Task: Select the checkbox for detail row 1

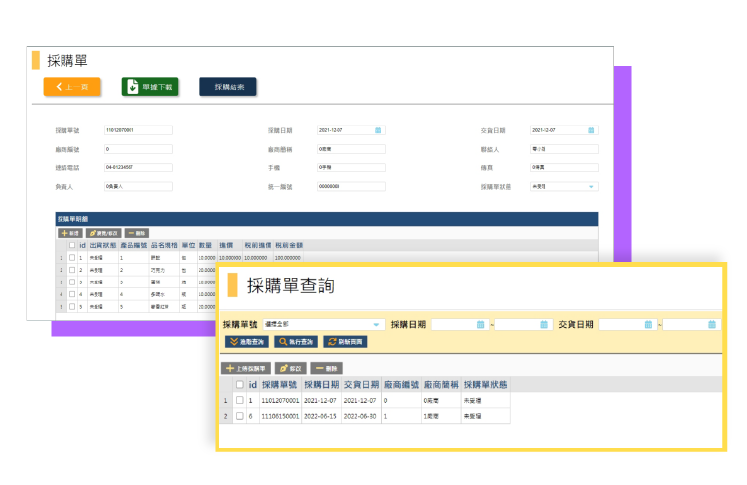Action: pos(72,258)
